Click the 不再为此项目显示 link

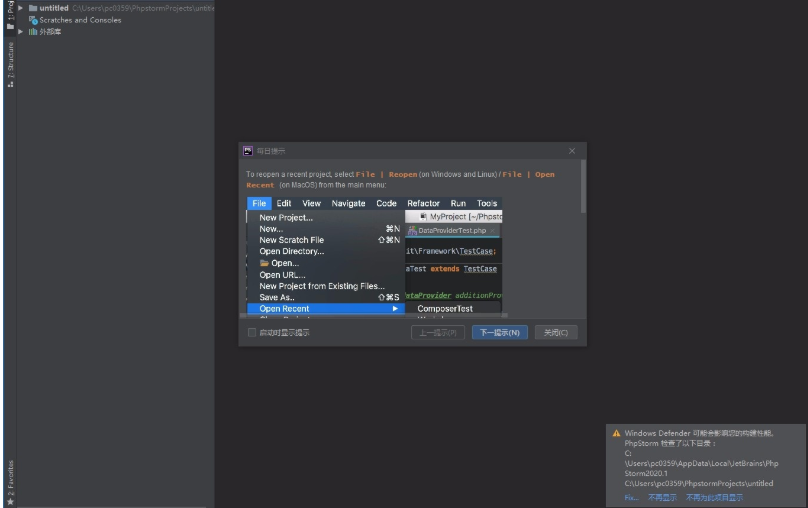point(715,498)
